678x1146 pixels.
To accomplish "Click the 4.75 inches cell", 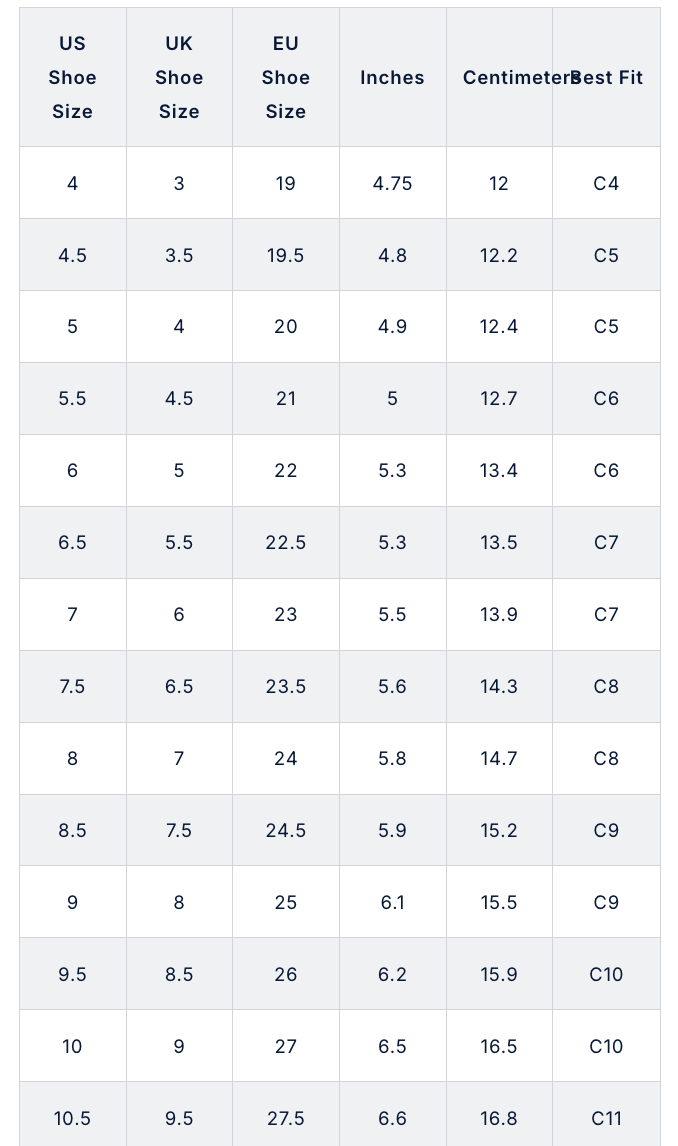I will tap(392, 183).
